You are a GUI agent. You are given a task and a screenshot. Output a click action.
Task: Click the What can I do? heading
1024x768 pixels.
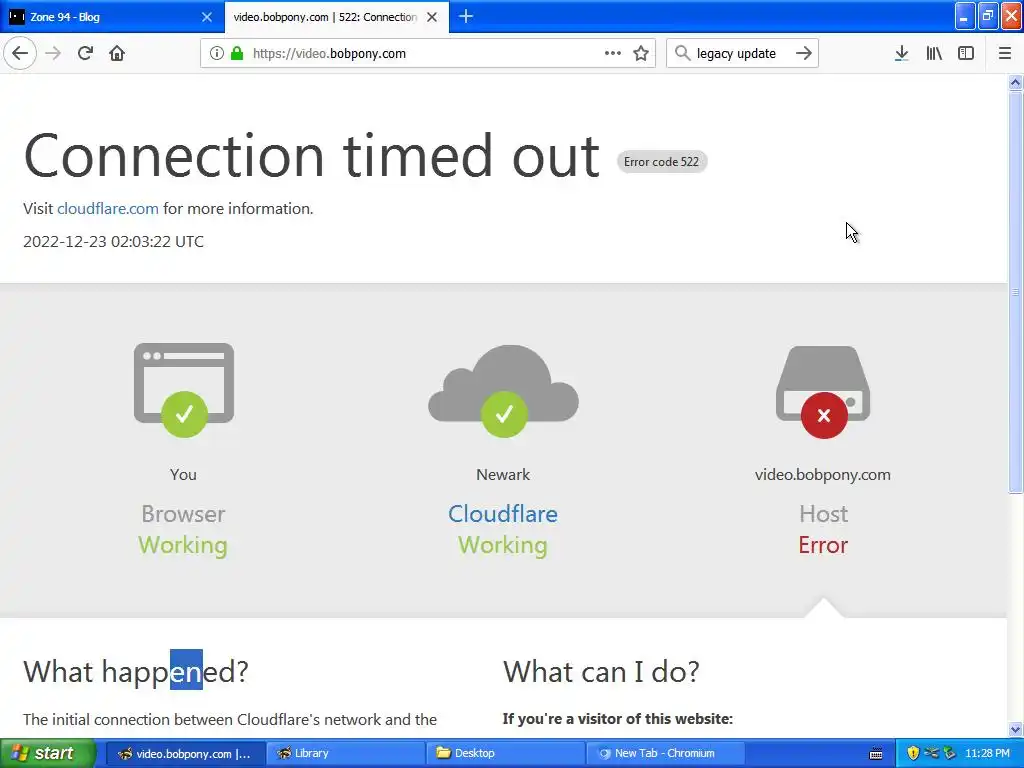pyautogui.click(x=601, y=671)
